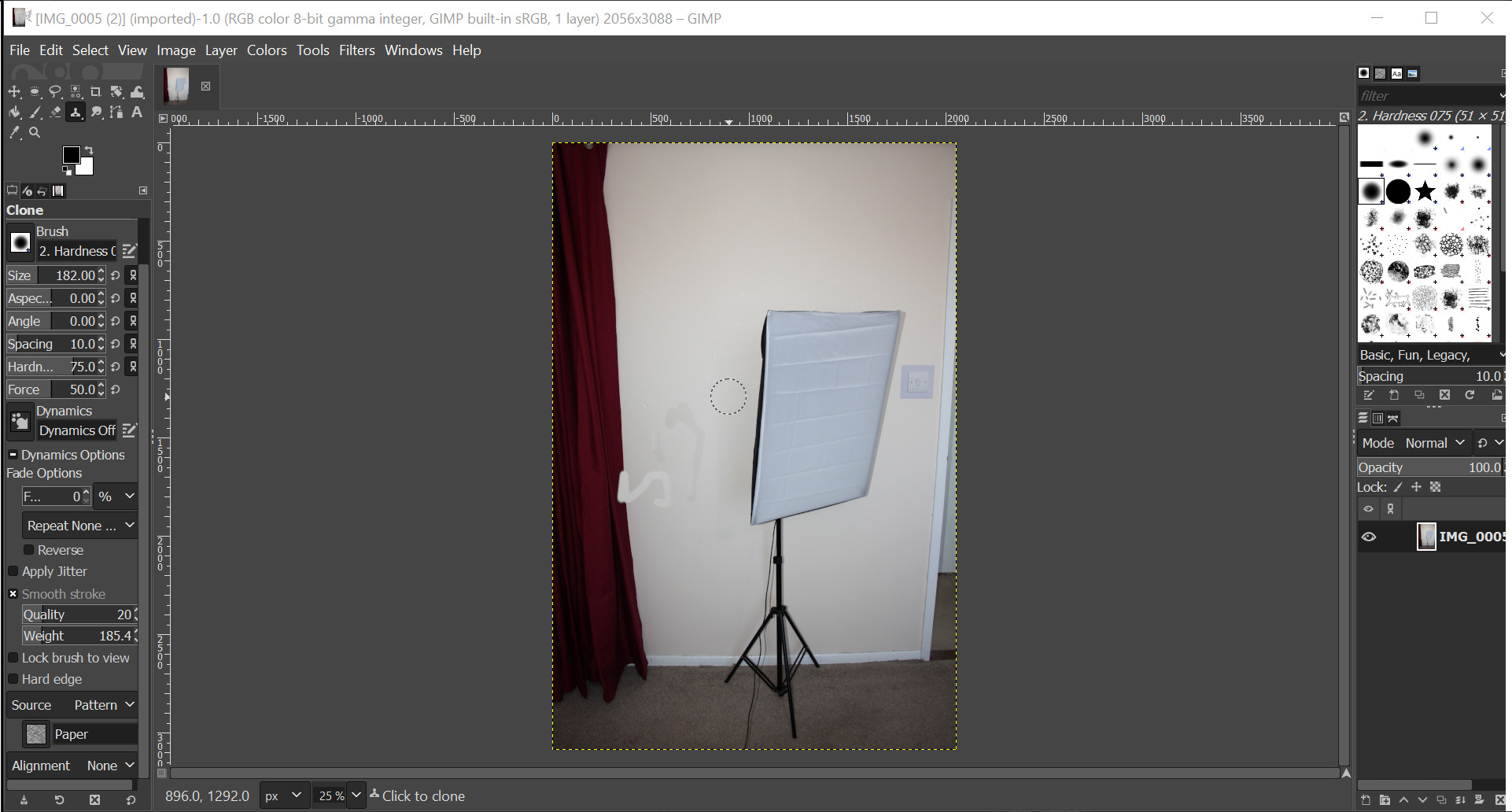Select the Ellipse Select tool

(35, 92)
